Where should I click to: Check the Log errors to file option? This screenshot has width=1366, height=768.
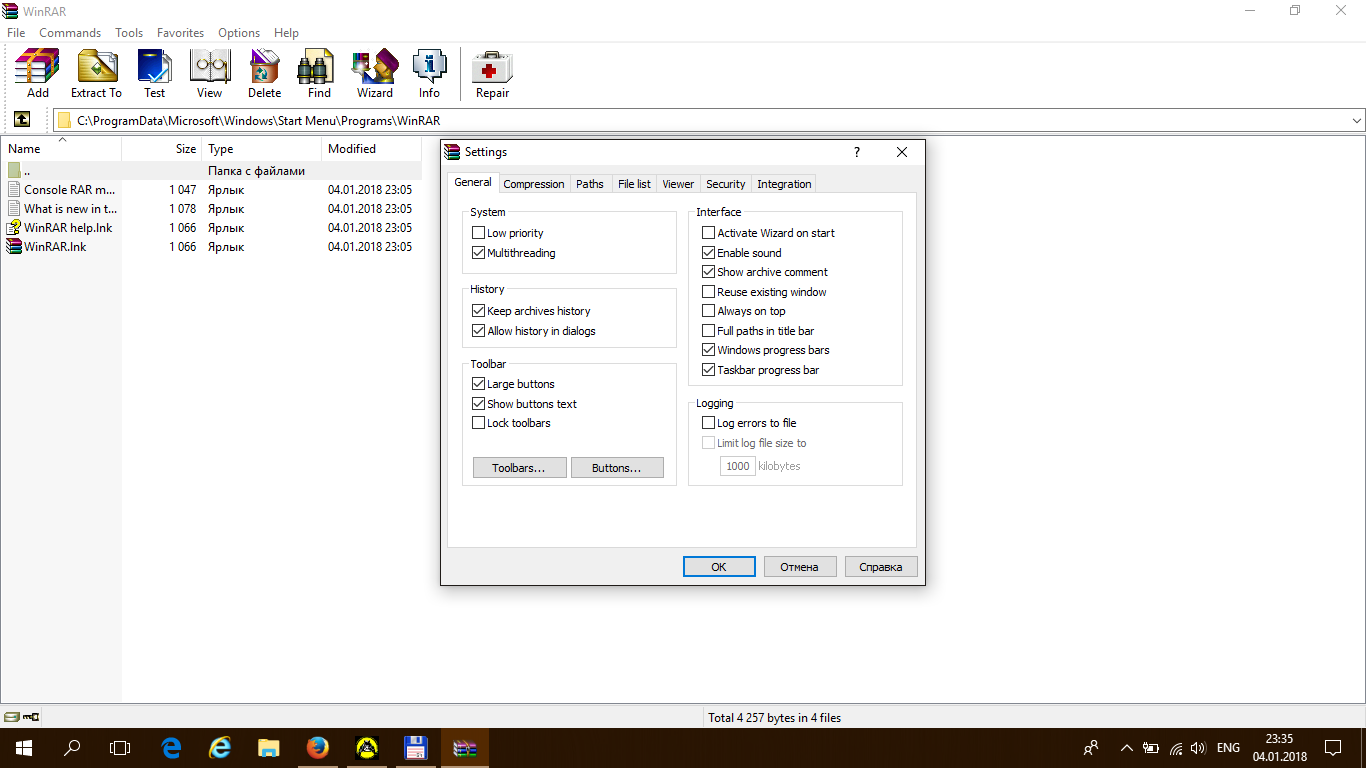[708, 422]
